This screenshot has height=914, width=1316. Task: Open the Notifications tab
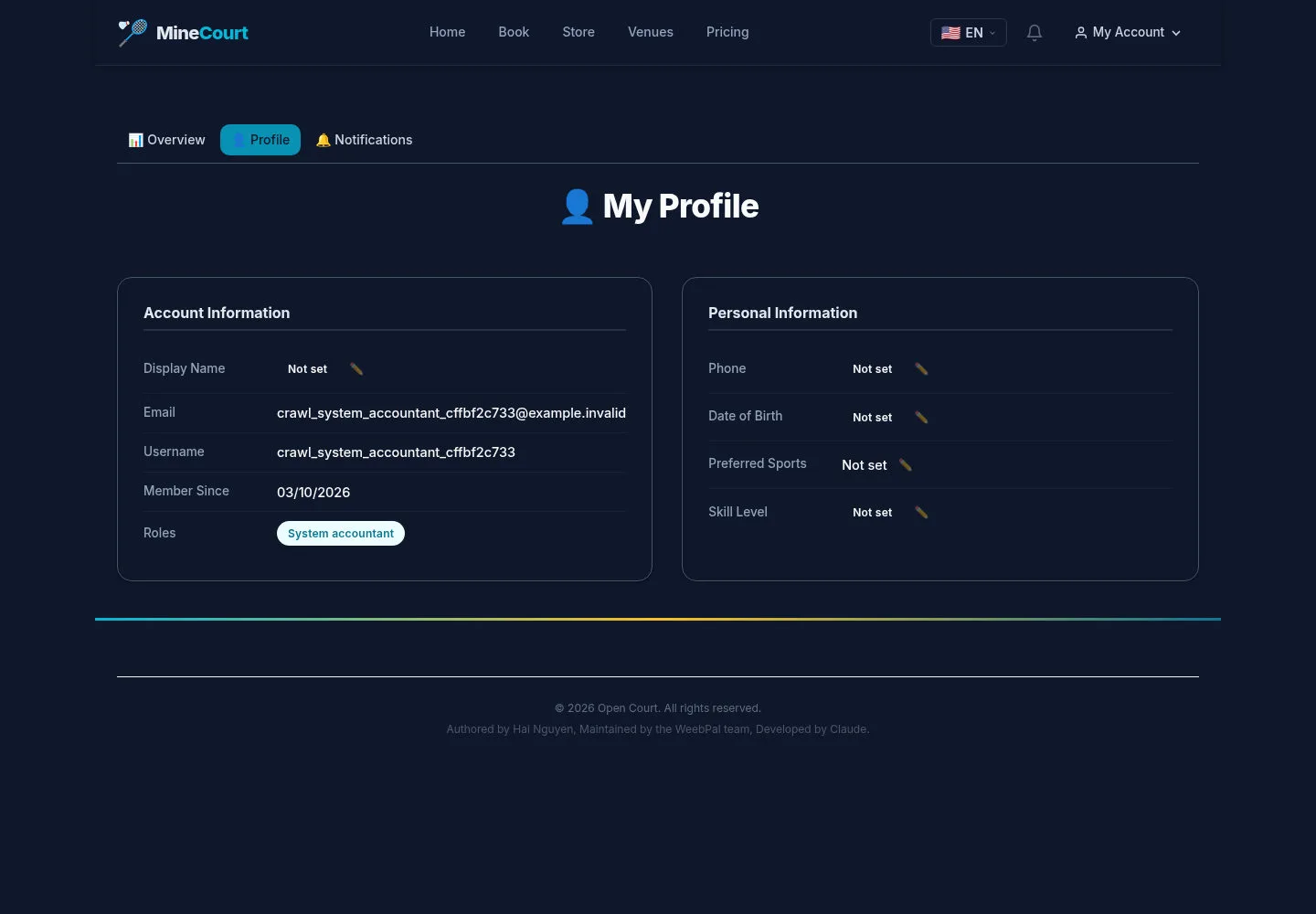click(x=364, y=140)
